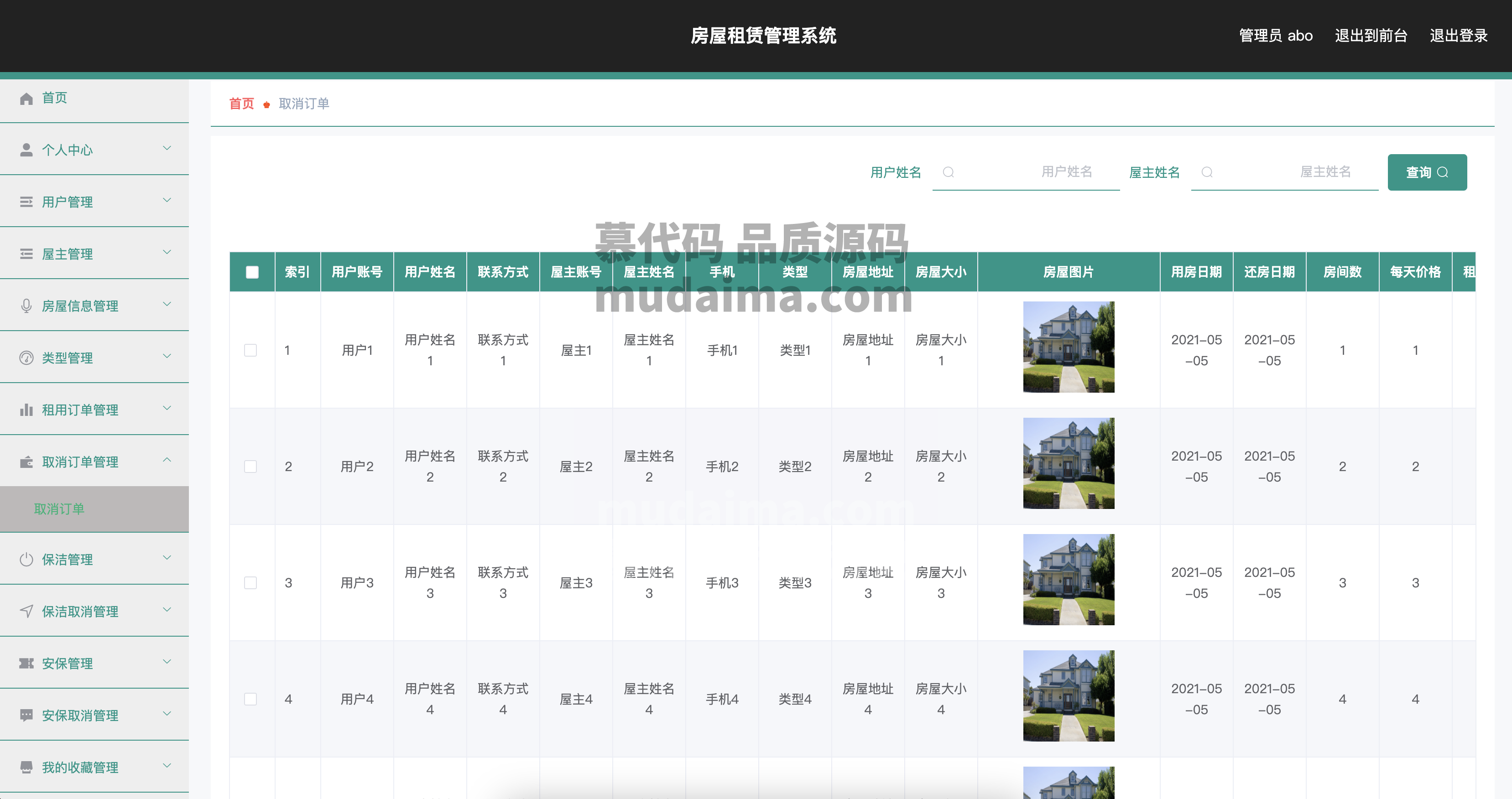Click 退出登录 in the top bar
Image resolution: width=1512 pixels, height=799 pixels.
(x=1459, y=36)
